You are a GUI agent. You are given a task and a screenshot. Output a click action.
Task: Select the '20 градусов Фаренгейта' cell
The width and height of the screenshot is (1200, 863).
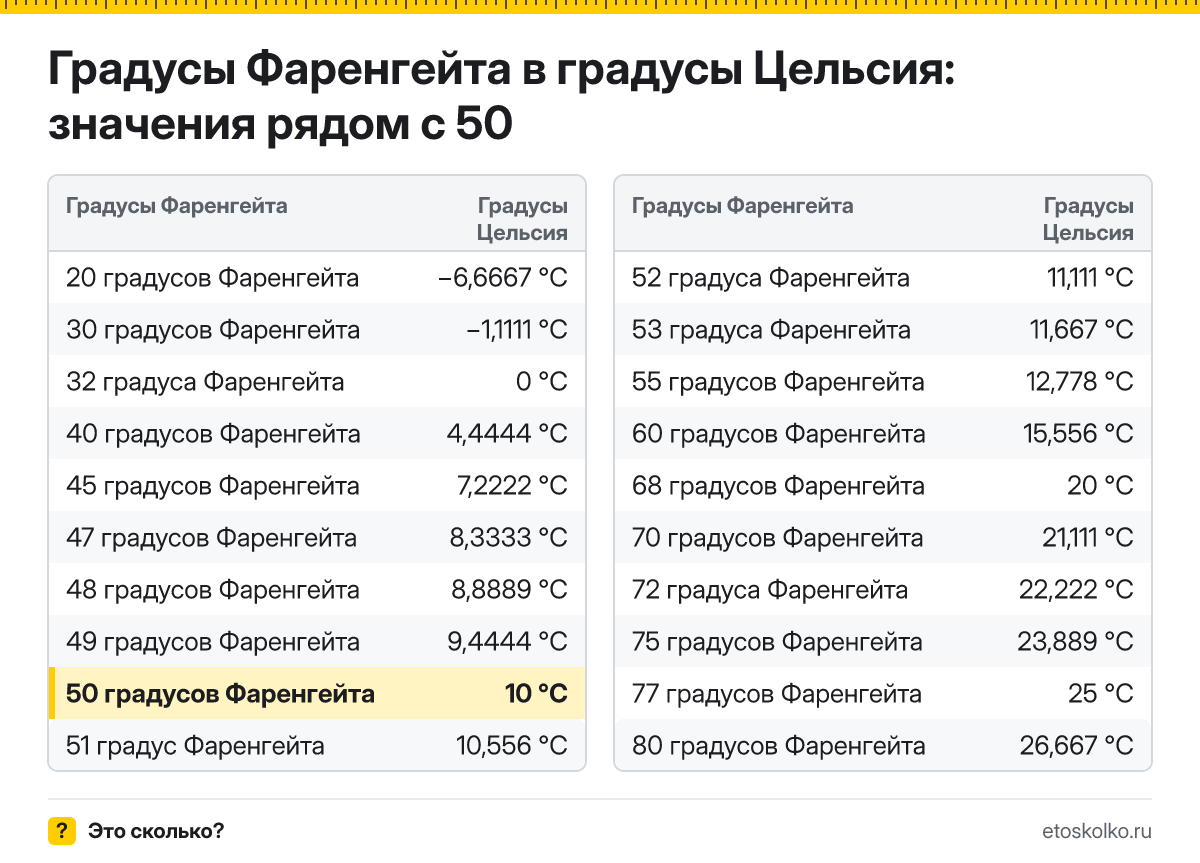click(x=213, y=278)
